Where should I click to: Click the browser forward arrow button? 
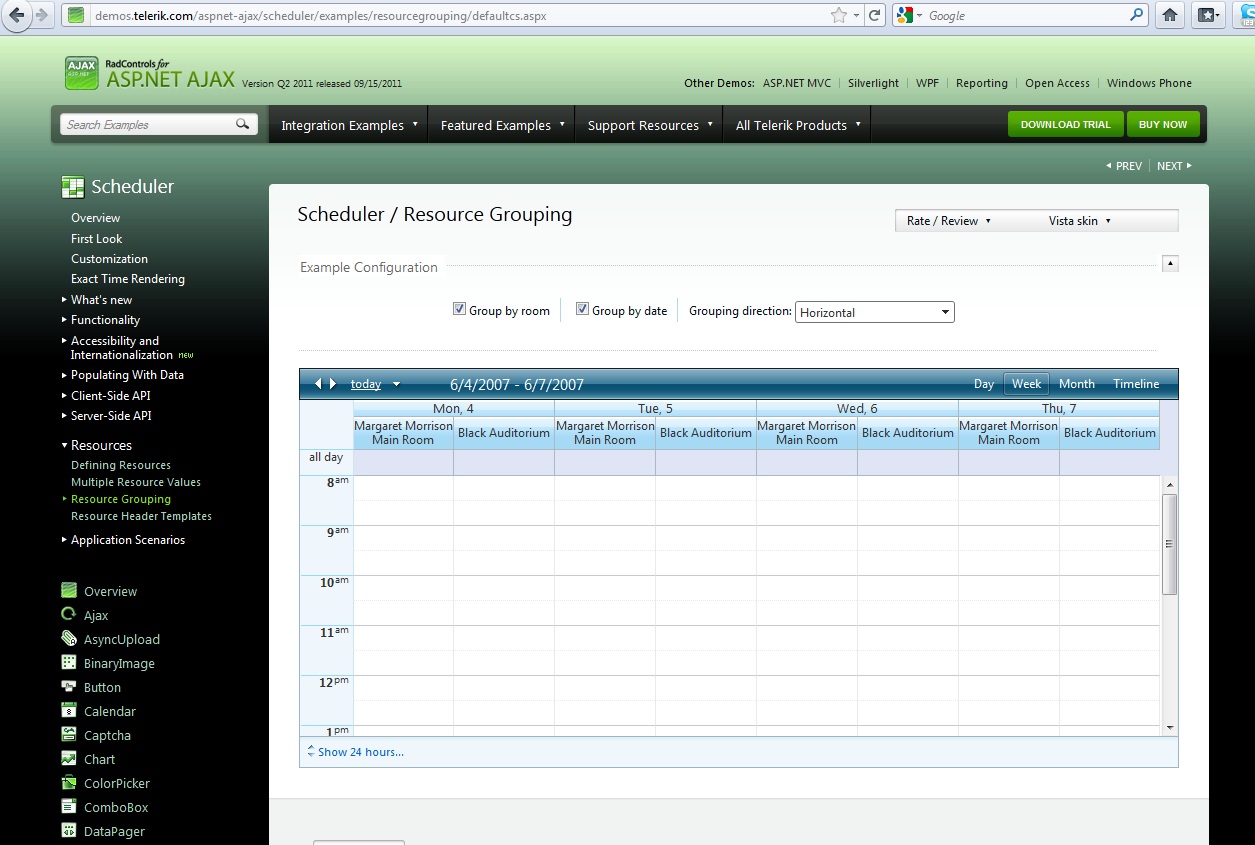coord(42,15)
